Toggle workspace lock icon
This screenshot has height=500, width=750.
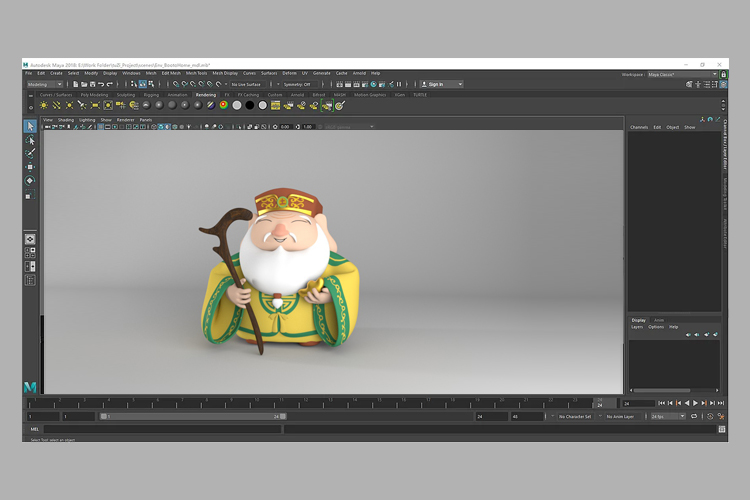724,74
